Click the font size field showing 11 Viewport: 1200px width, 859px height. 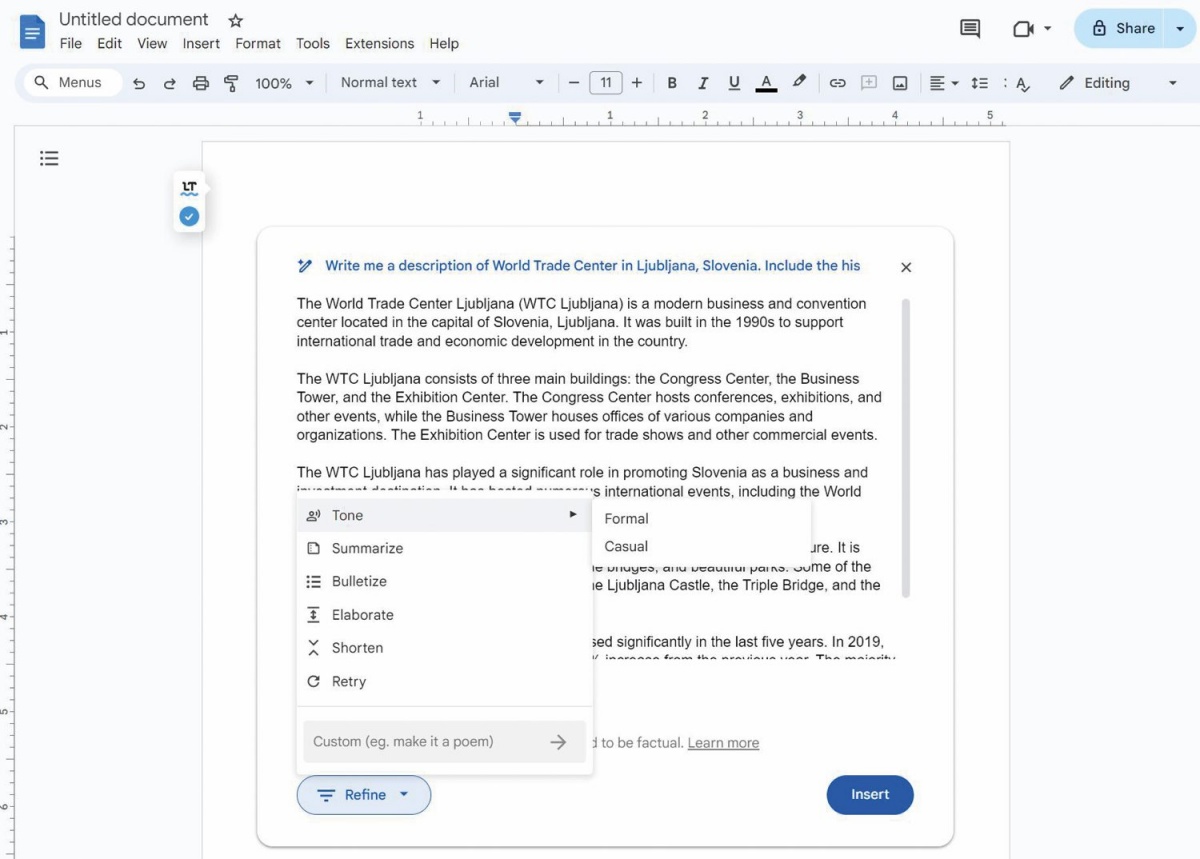606,83
